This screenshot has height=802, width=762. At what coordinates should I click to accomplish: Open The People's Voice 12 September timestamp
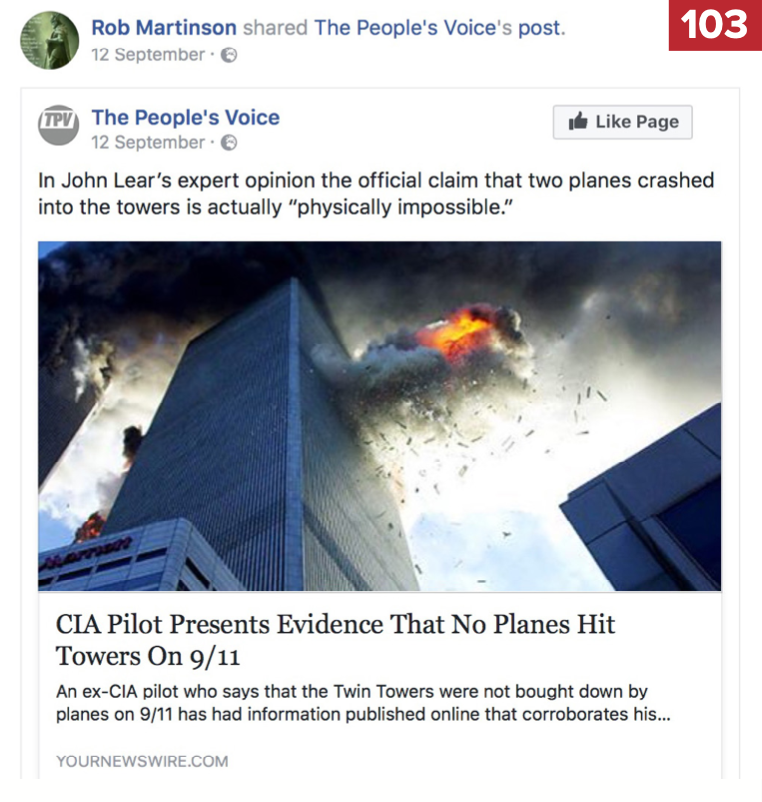tap(148, 142)
